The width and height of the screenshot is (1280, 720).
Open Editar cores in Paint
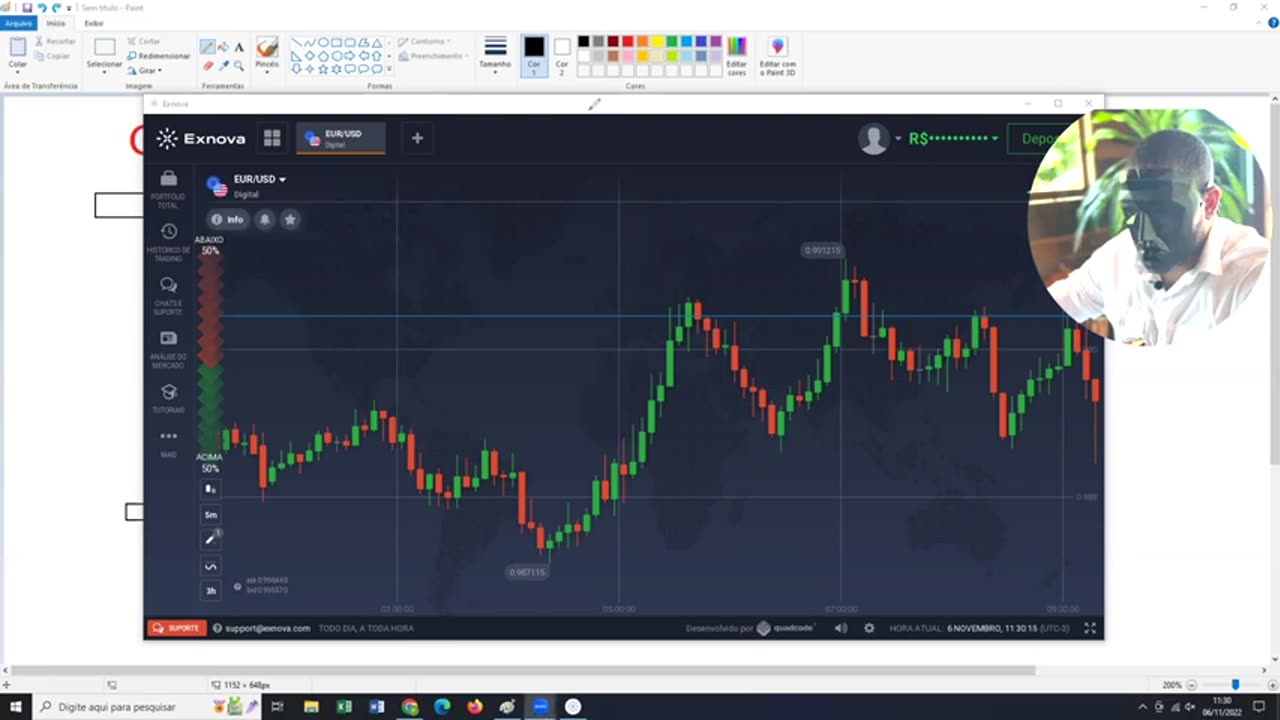737,56
